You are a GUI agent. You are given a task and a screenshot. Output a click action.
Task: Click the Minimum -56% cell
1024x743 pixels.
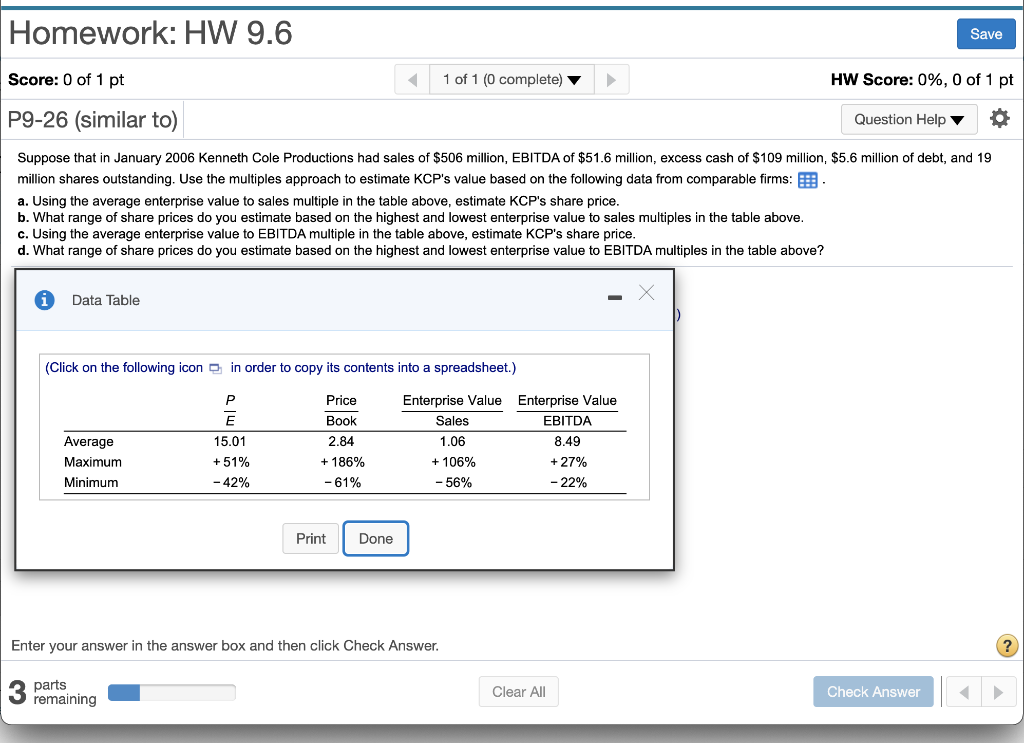pos(453,482)
